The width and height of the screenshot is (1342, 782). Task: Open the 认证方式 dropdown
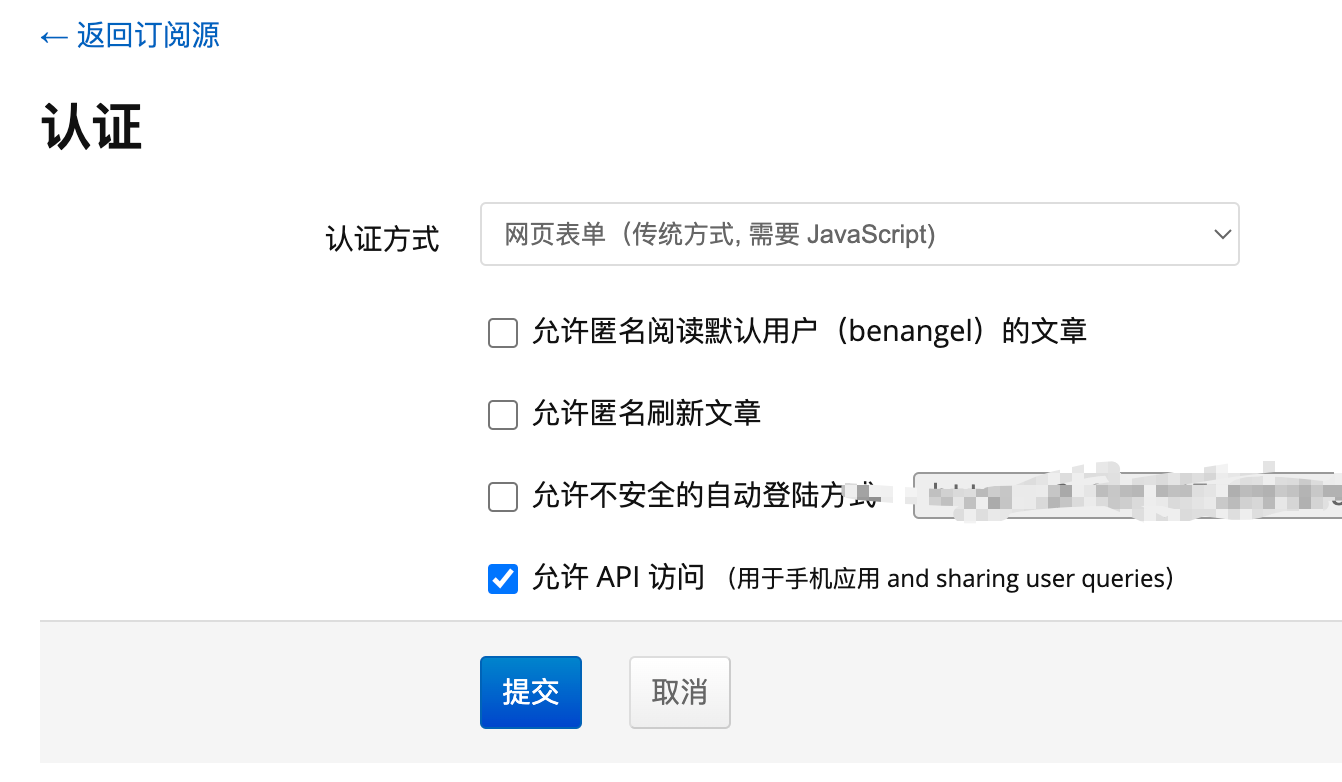[x=859, y=235]
